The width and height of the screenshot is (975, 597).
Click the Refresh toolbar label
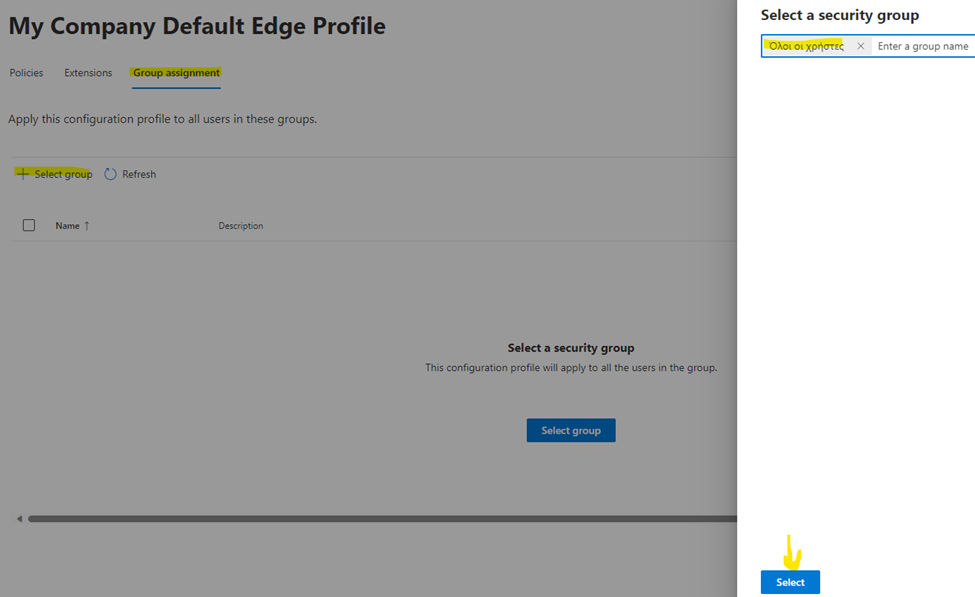[139, 174]
